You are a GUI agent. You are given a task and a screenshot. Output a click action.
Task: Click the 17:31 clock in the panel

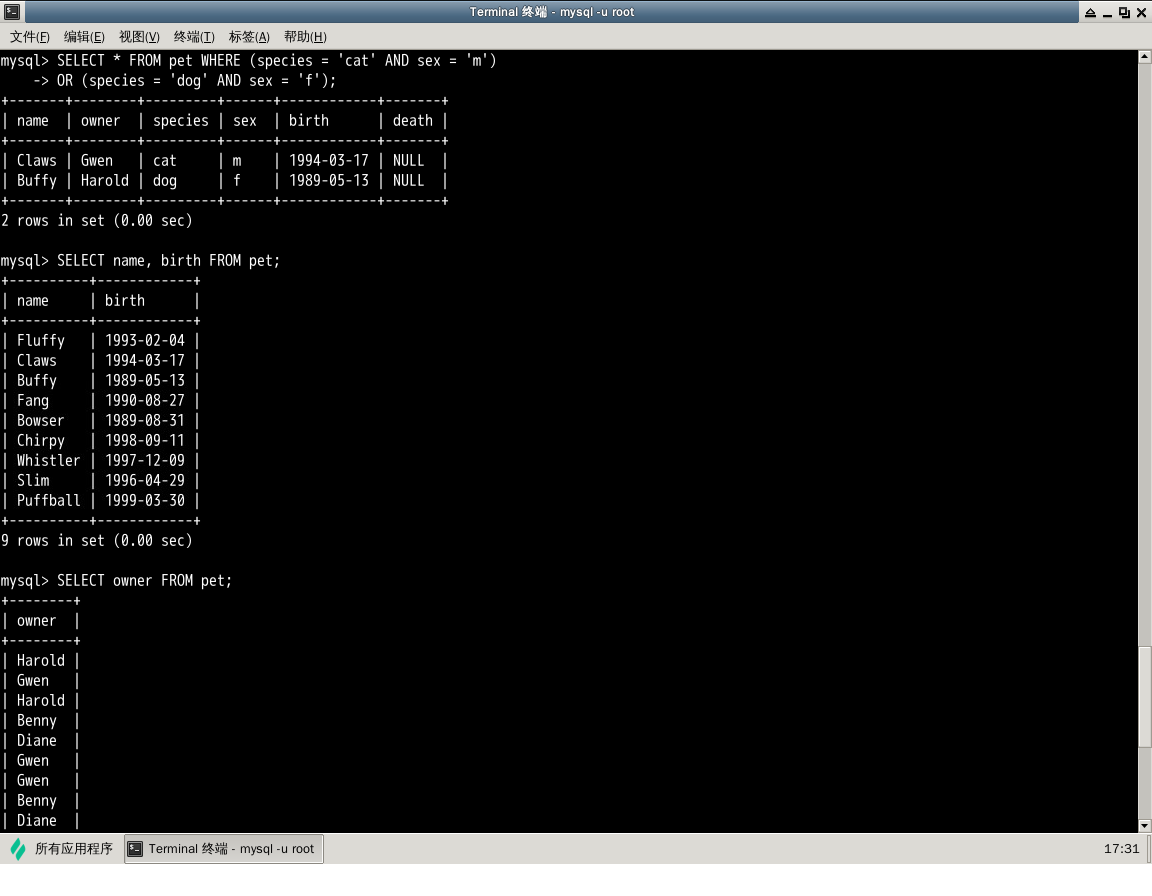[1121, 849]
